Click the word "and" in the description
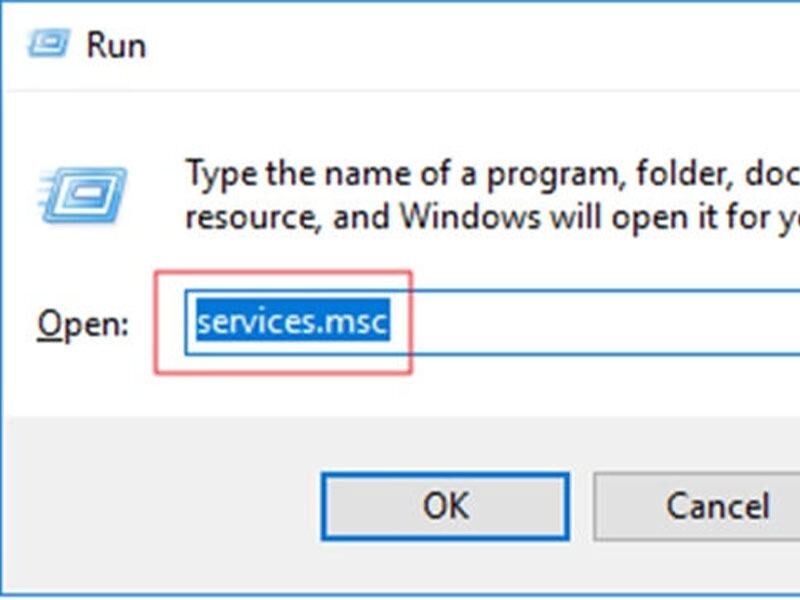Viewport: 800px width, 600px height. pos(360,216)
